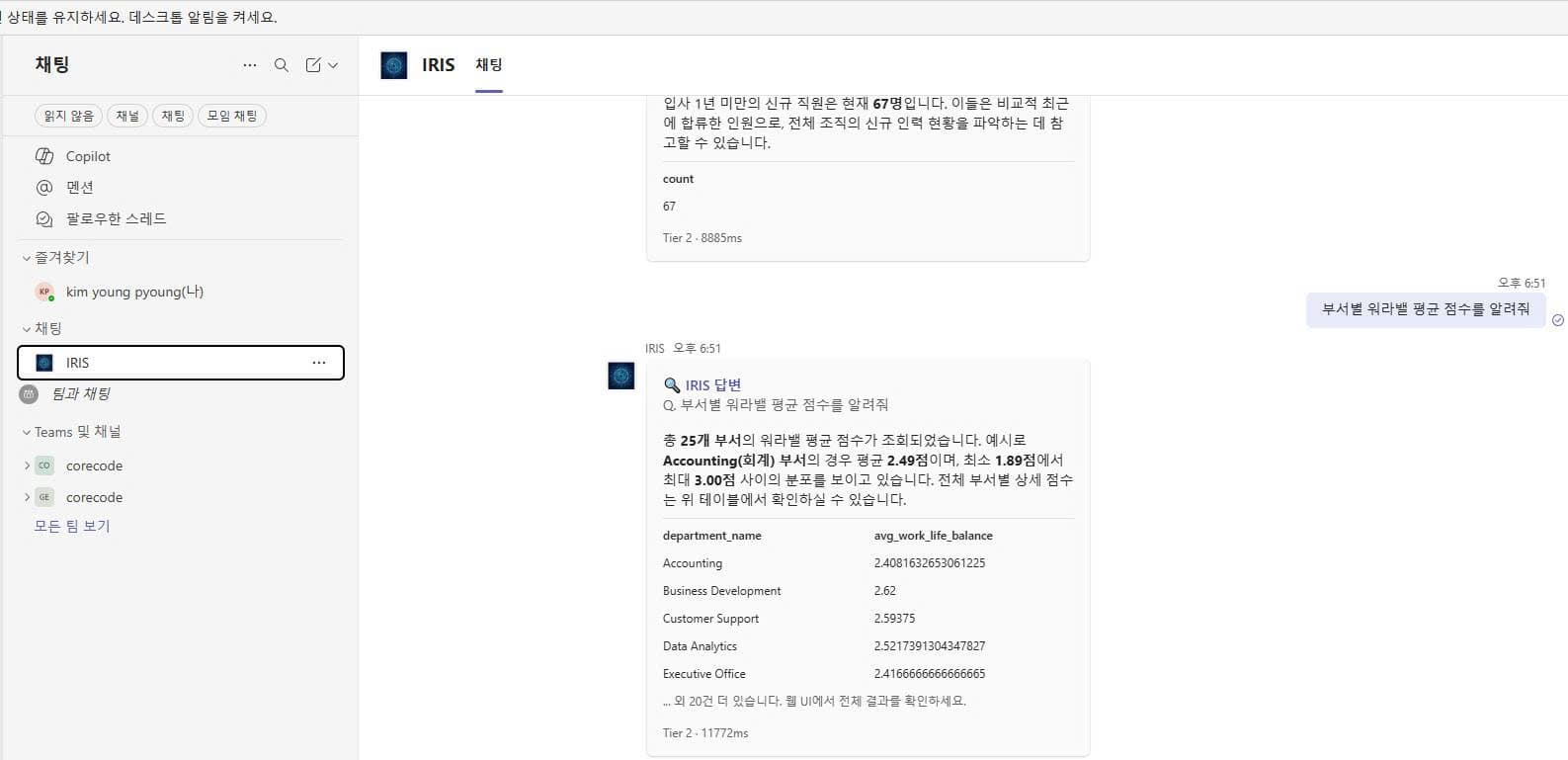Open kim young pyoung(나) chat

tap(134, 292)
